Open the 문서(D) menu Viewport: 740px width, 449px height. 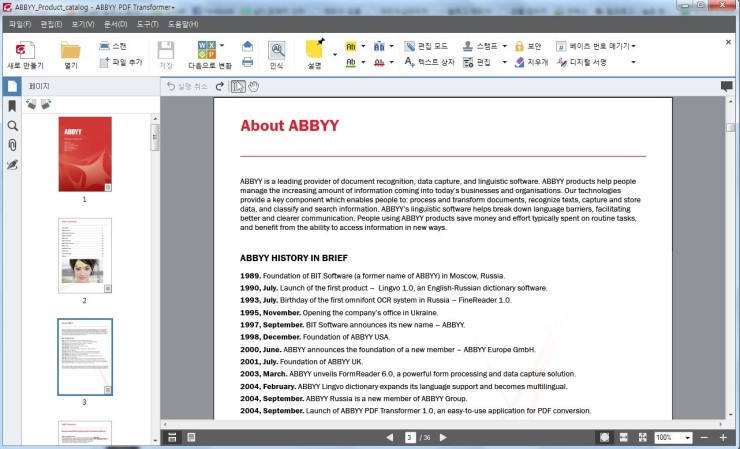click(116, 24)
